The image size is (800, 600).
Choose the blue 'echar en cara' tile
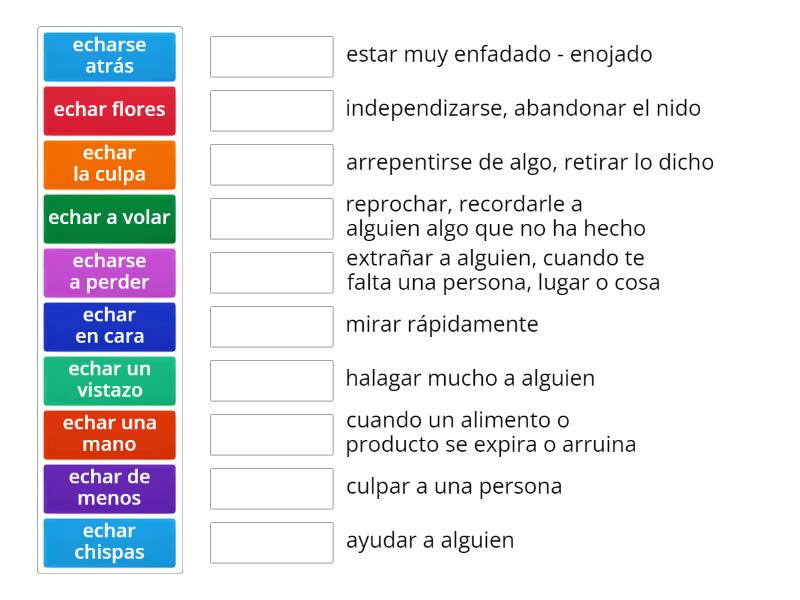110,327
